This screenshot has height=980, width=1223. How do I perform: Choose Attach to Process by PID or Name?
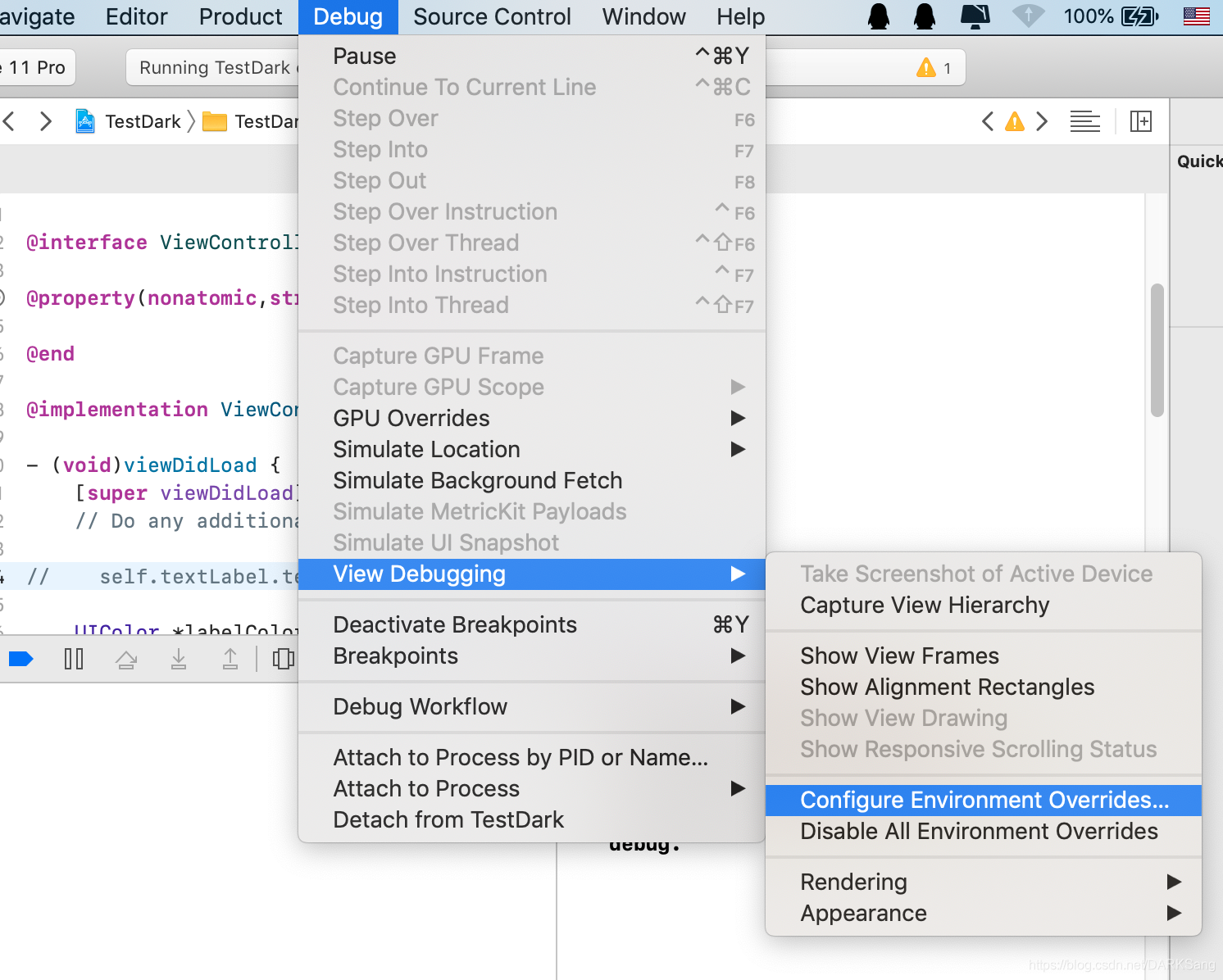[532, 757]
